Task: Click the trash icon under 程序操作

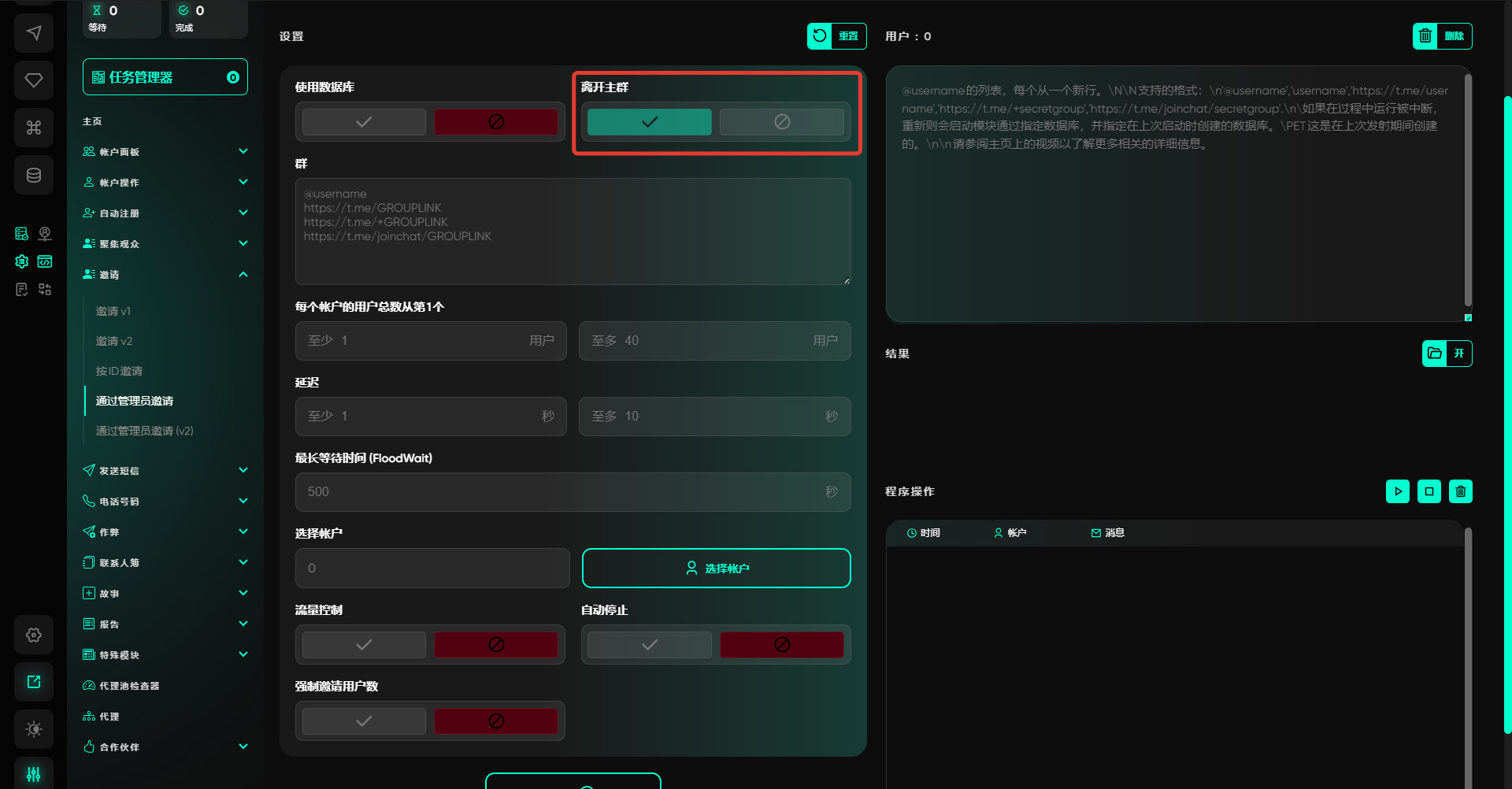Action: pyautogui.click(x=1460, y=491)
